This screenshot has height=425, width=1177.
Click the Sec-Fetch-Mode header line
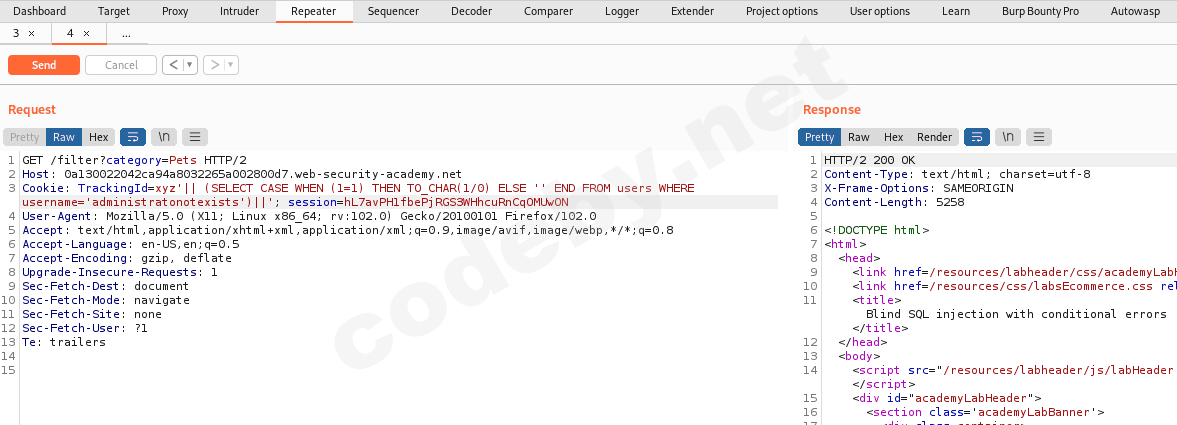pos(106,300)
